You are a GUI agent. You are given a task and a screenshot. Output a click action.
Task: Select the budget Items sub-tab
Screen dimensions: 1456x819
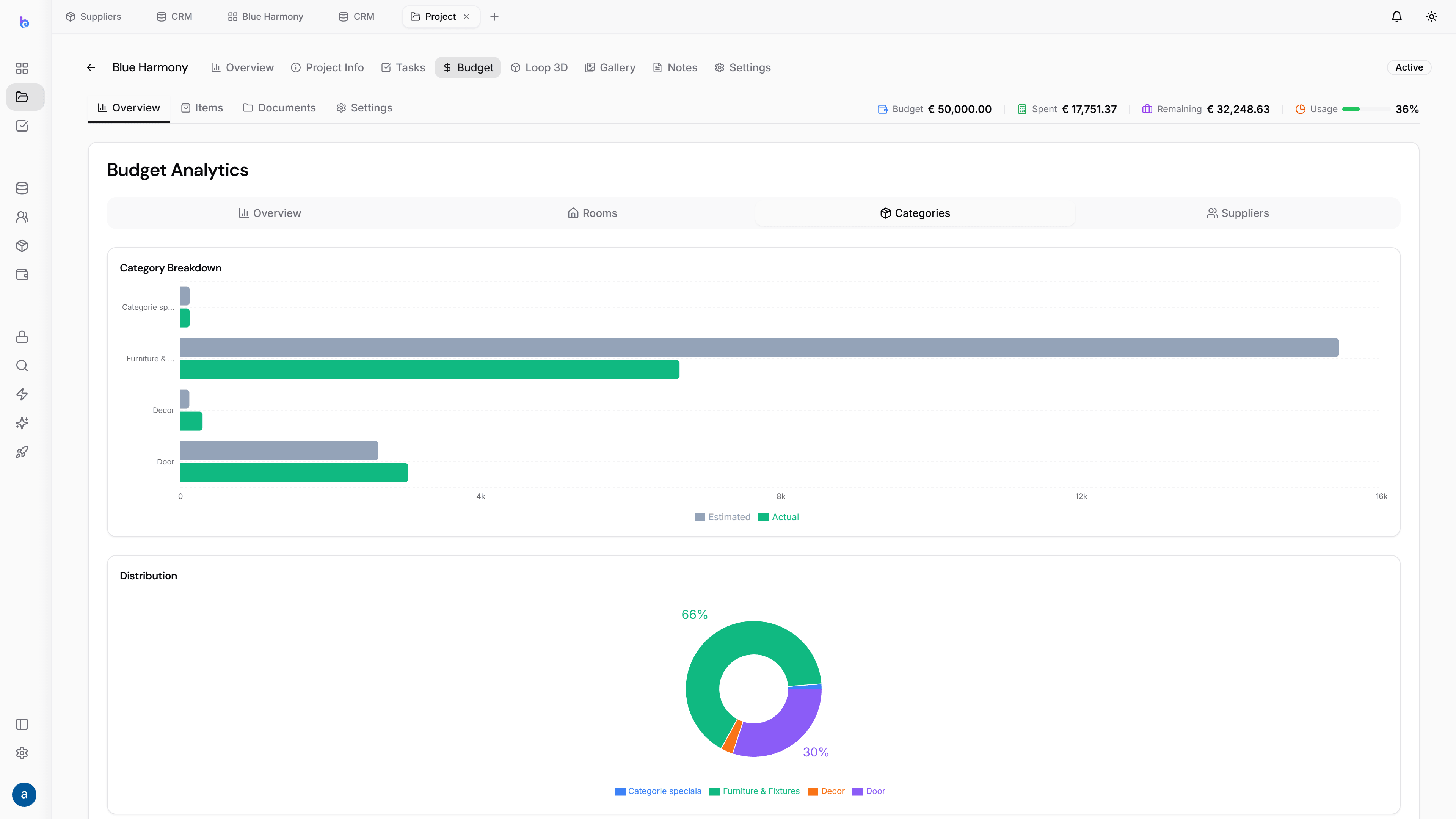pos(202,107)
